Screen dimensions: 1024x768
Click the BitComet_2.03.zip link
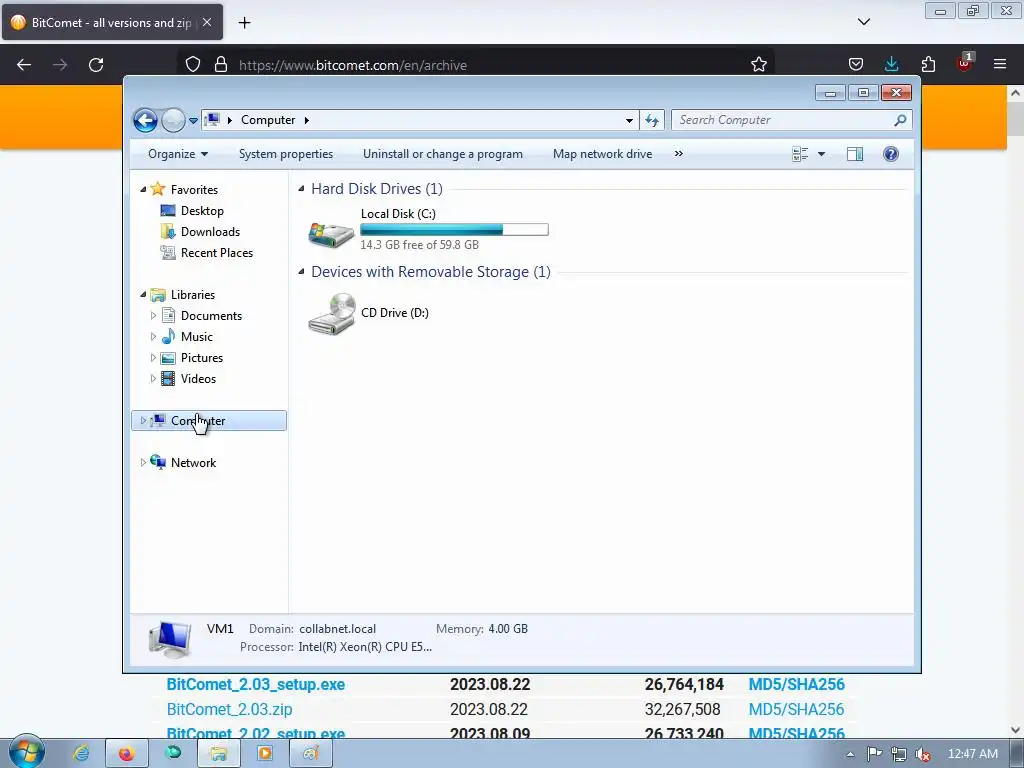click(x=229, y=709)
